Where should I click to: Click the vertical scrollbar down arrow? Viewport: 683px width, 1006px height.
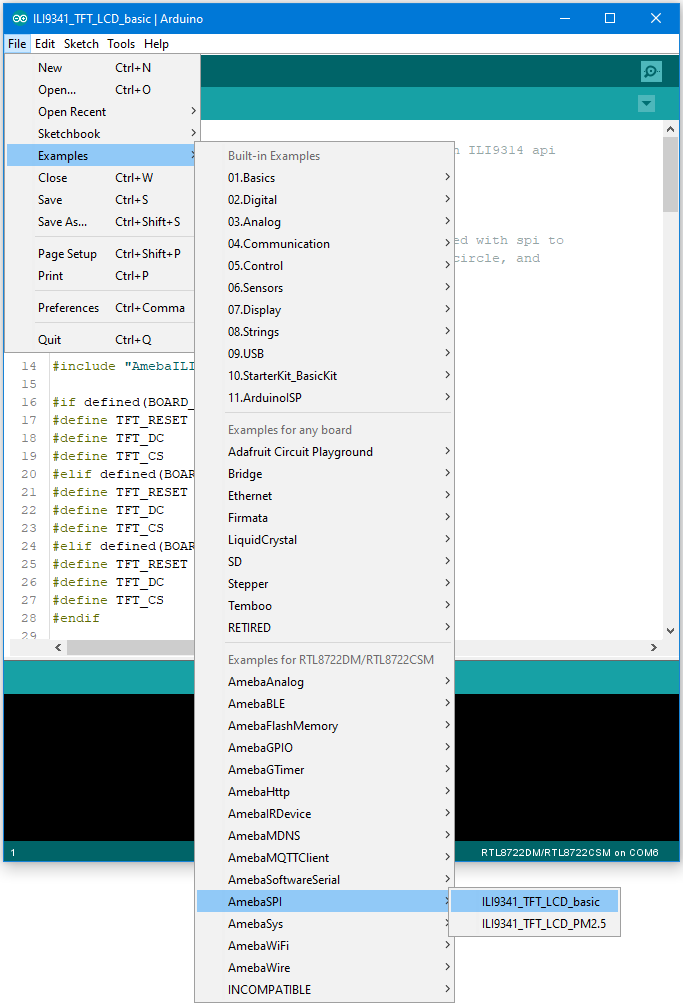[670, 631]
